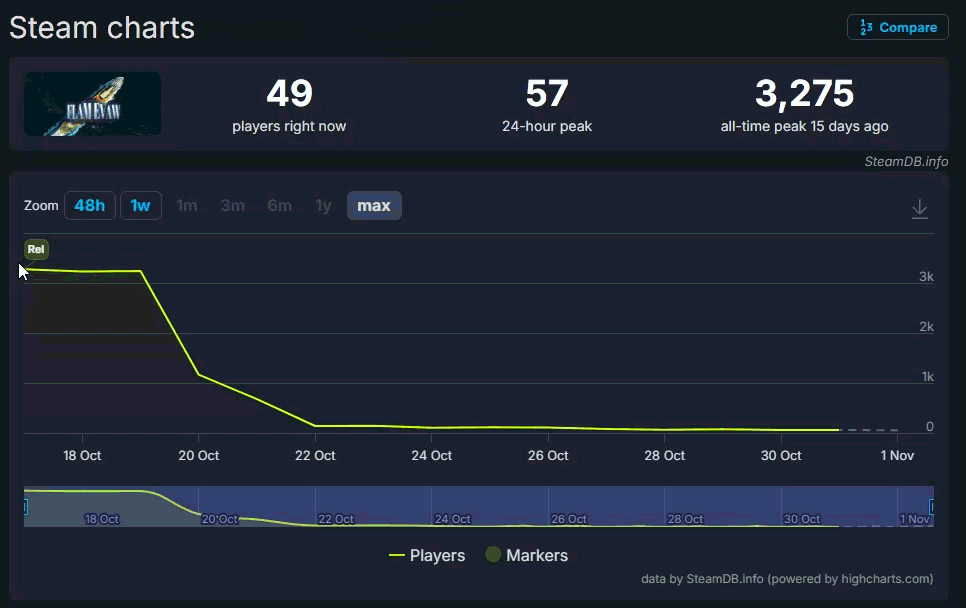The height and width of the screenshot is (608, 966).
Task: Click the Steam charts heading
Action: [102, 28]
